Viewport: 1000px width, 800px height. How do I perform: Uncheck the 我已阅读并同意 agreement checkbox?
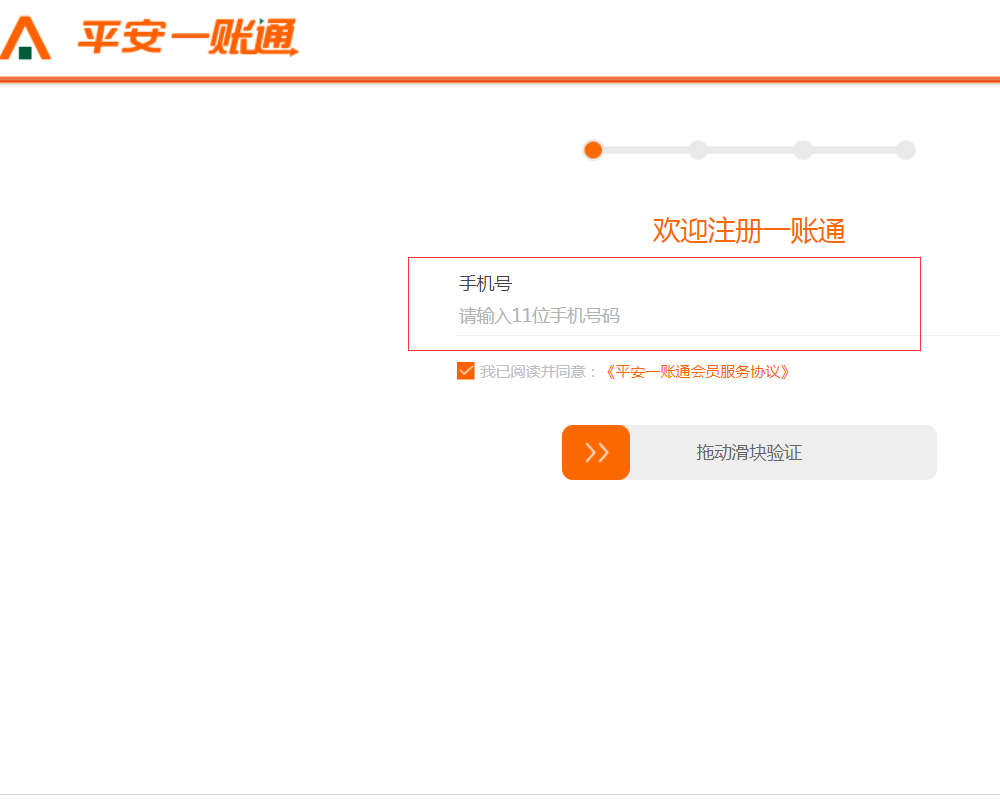pos(466,371)
